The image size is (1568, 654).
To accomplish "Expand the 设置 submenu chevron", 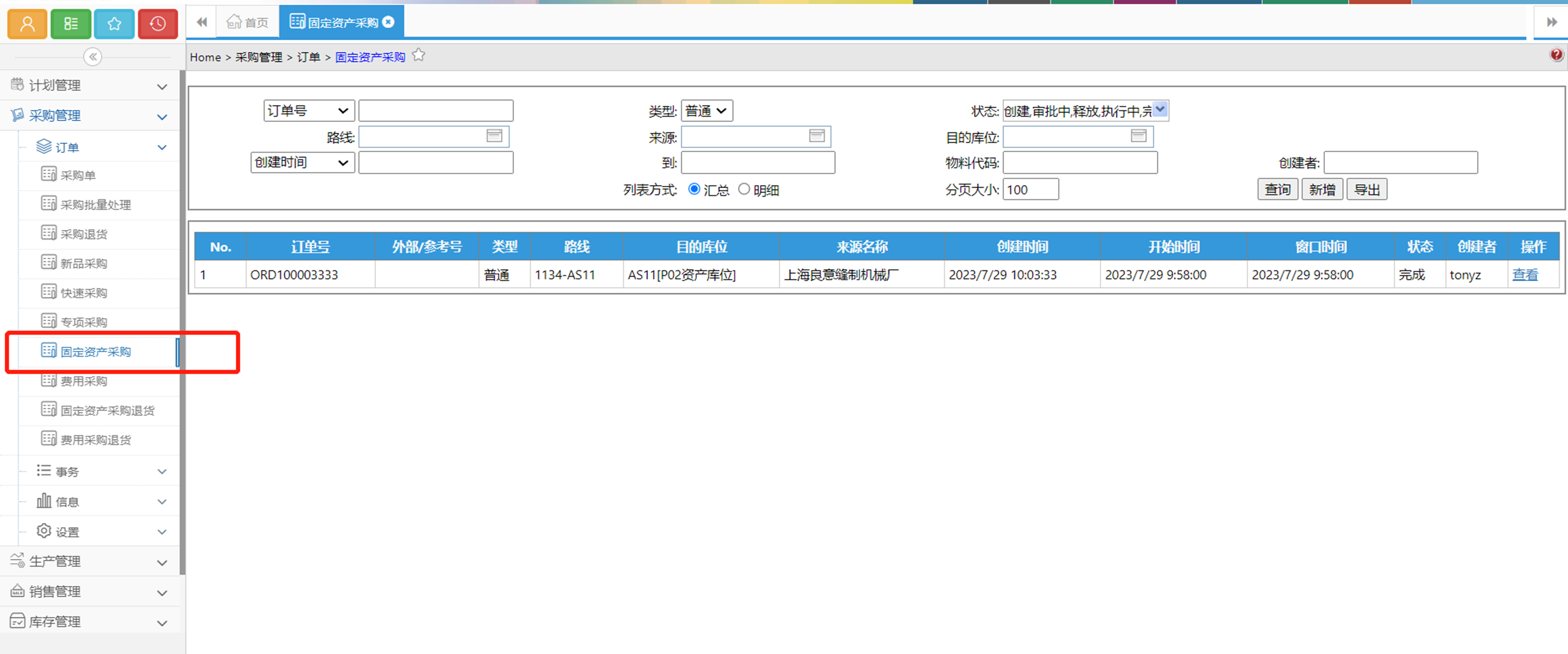I will pyautogui.click(x=162, y=532).
